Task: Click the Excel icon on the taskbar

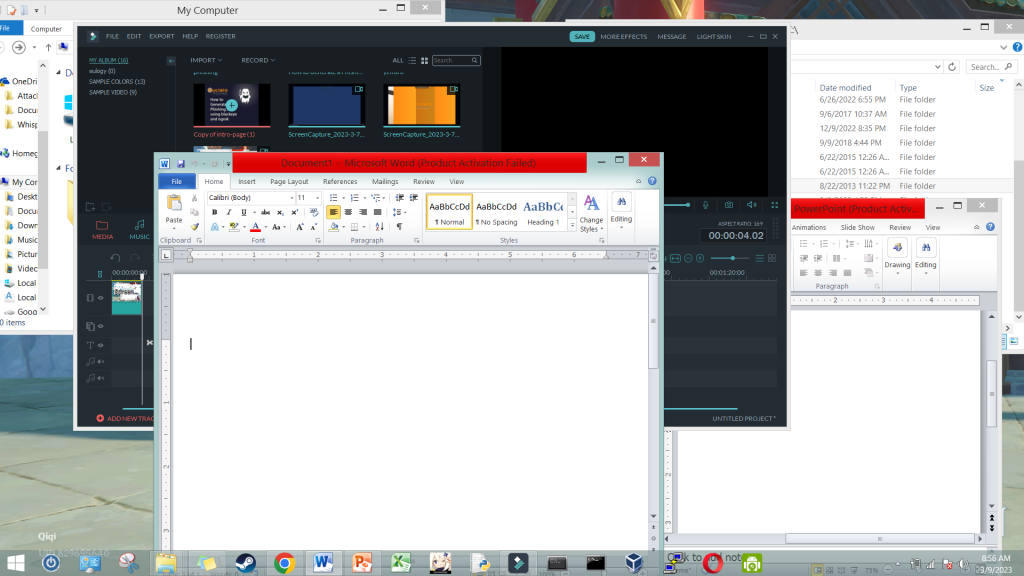Action: coord(400,563)
